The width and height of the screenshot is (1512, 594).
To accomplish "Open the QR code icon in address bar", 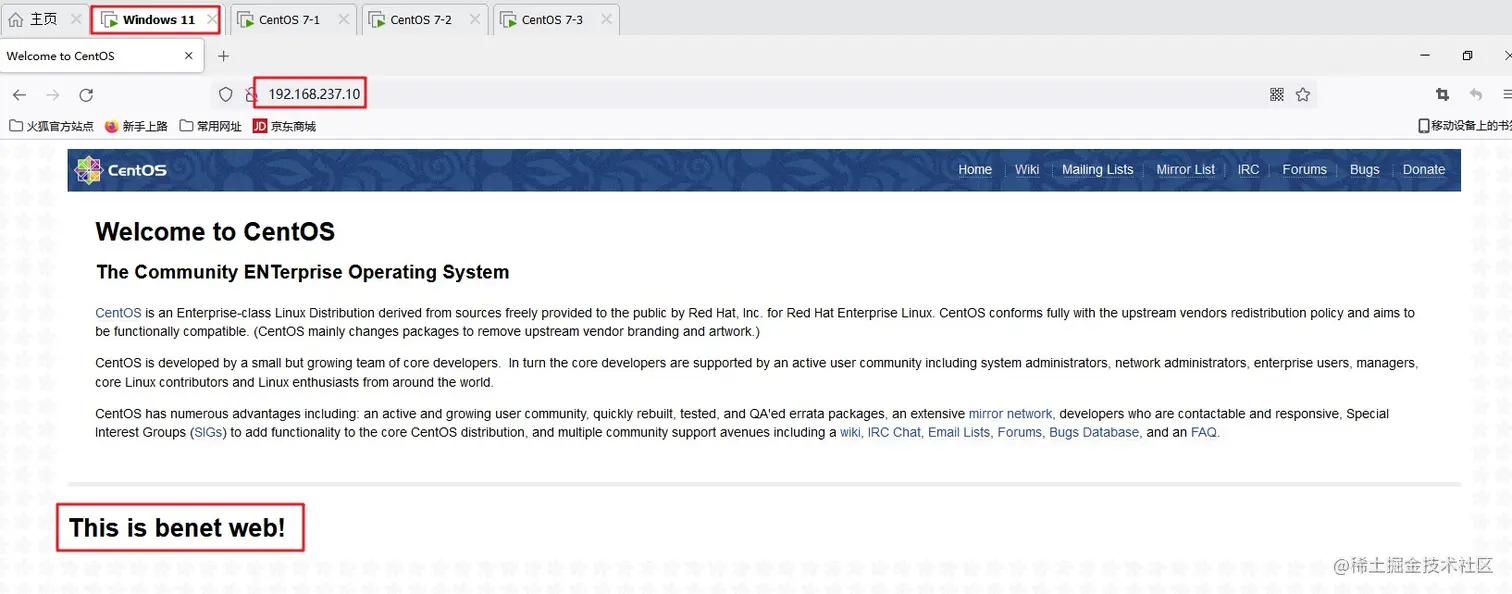I will (x=1277, y=94).
